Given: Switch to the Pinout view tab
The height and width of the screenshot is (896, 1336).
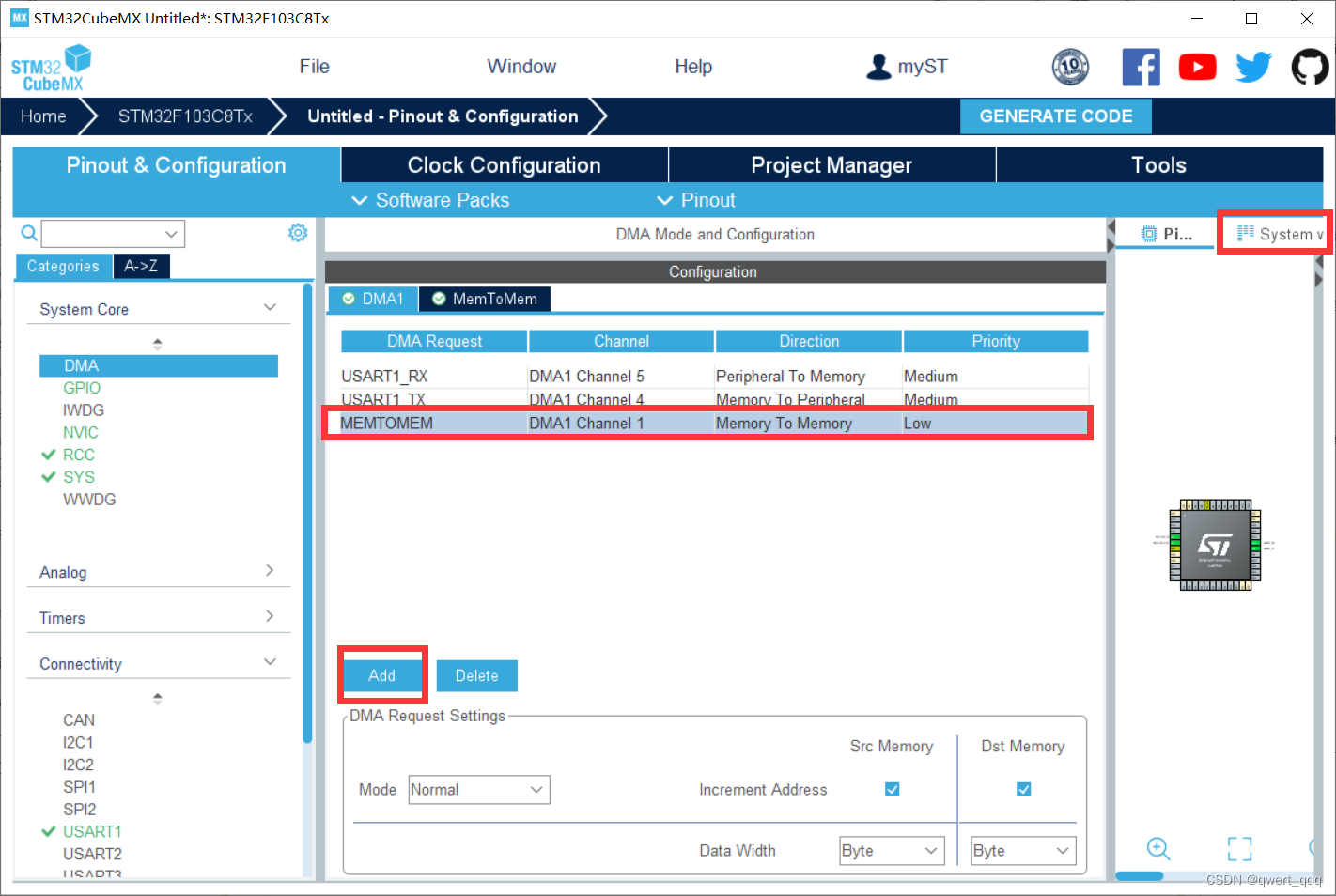Looking at the screenshot, I should [1166, 234].
